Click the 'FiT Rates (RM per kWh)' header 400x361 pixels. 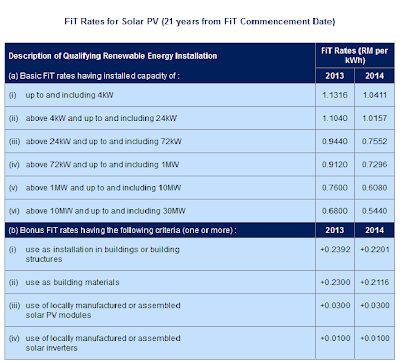pyautogui.click(x=355, y=56)
